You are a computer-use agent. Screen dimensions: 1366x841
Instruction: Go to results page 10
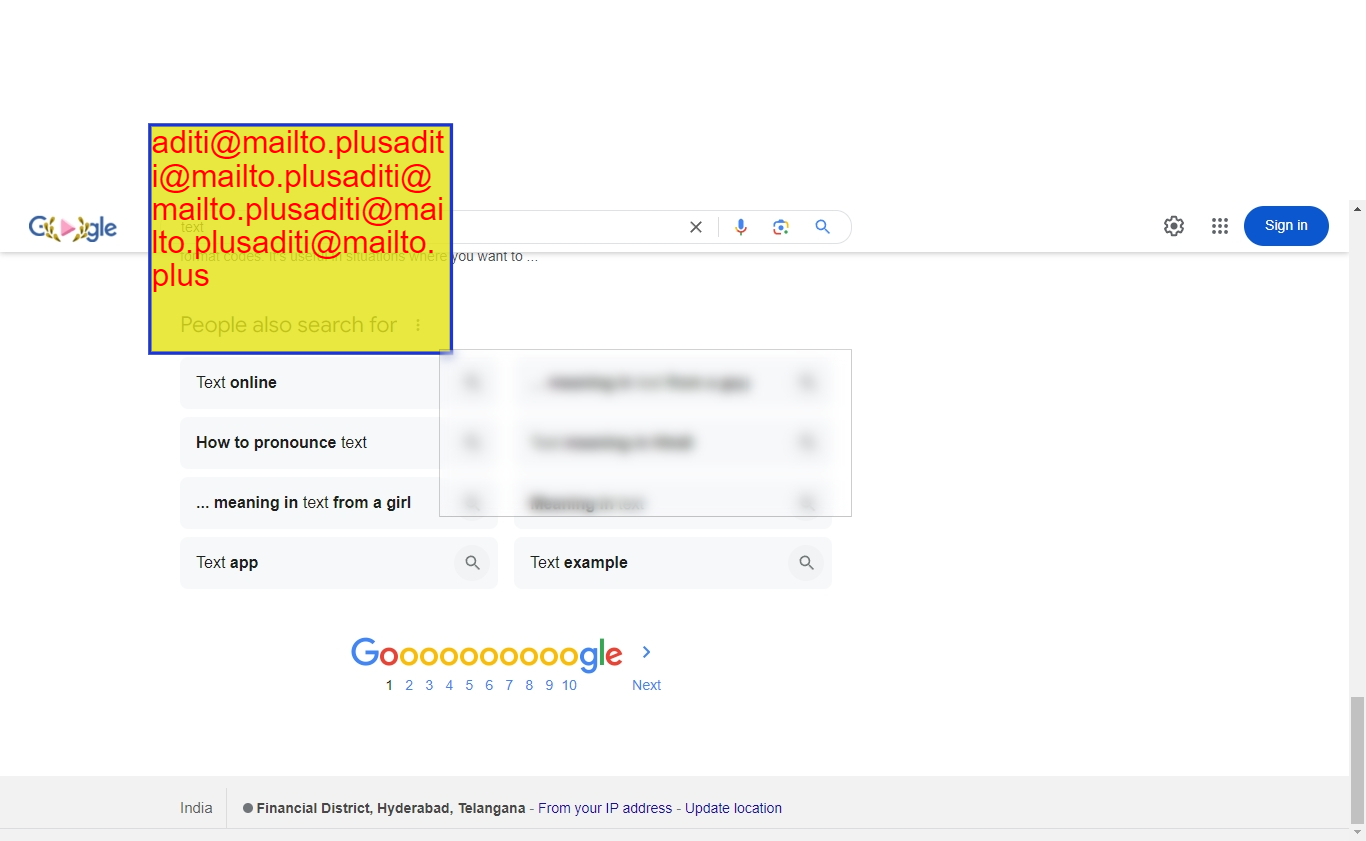point(569,685)
